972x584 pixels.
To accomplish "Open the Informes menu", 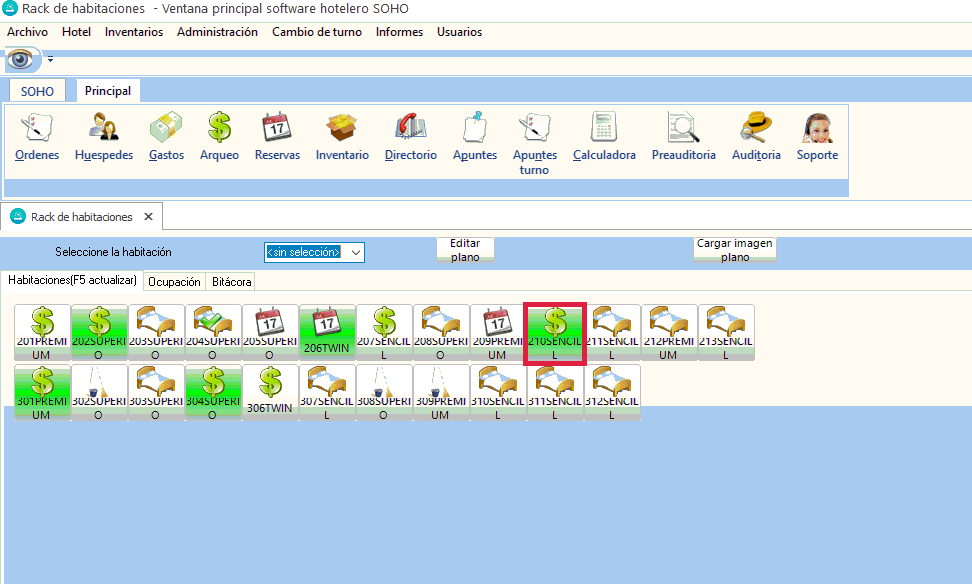I will tap(399, 32).
